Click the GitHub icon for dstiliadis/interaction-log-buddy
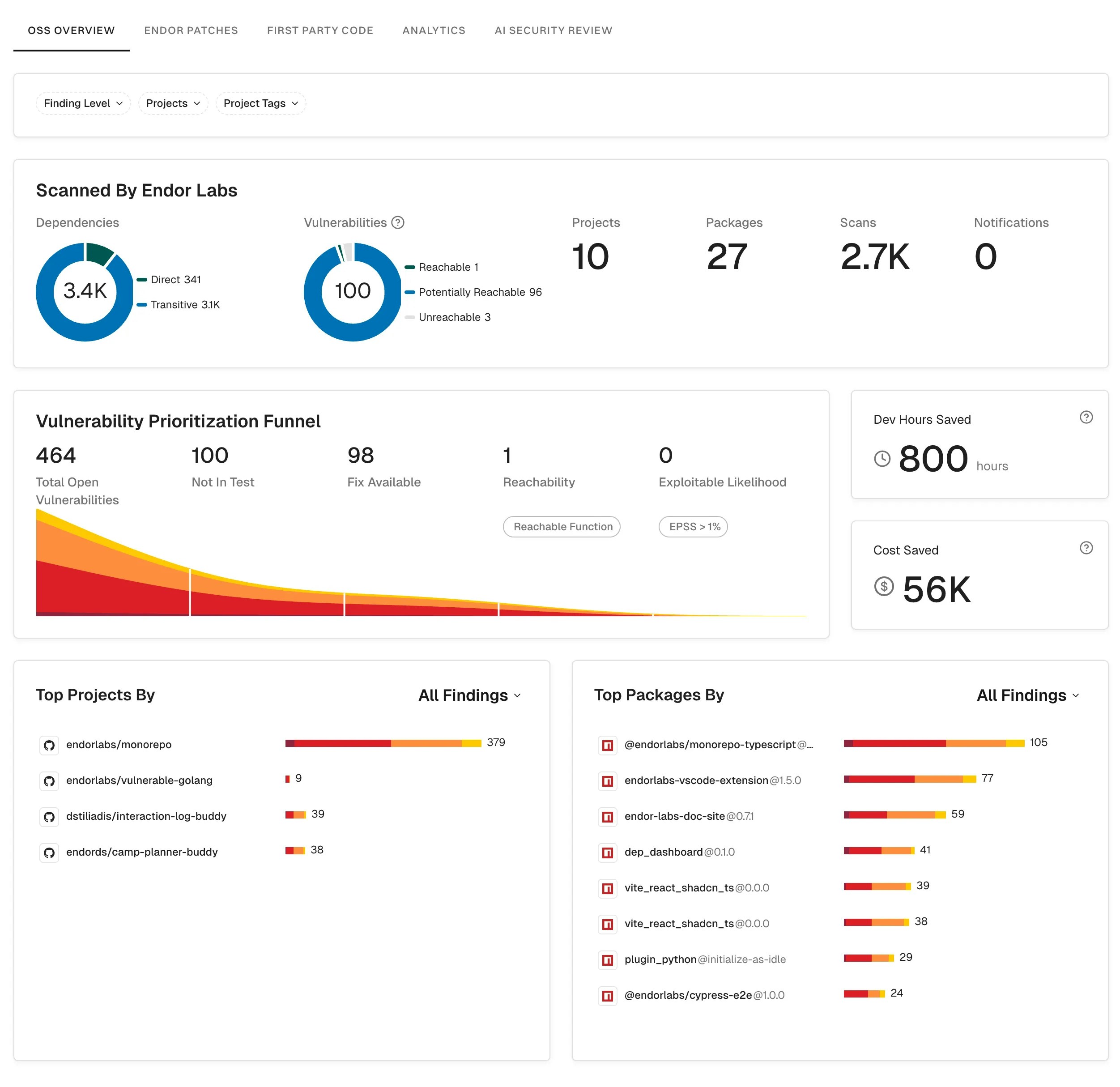1120x1087 pixels. click(49, 817)
